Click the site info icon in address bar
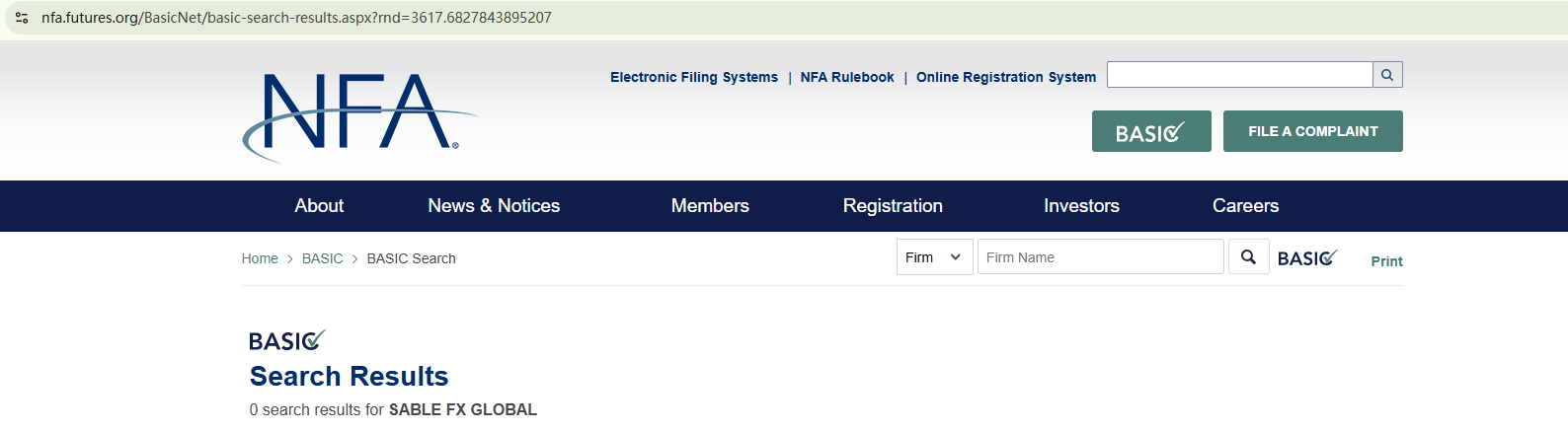 (x=22, y=18)
